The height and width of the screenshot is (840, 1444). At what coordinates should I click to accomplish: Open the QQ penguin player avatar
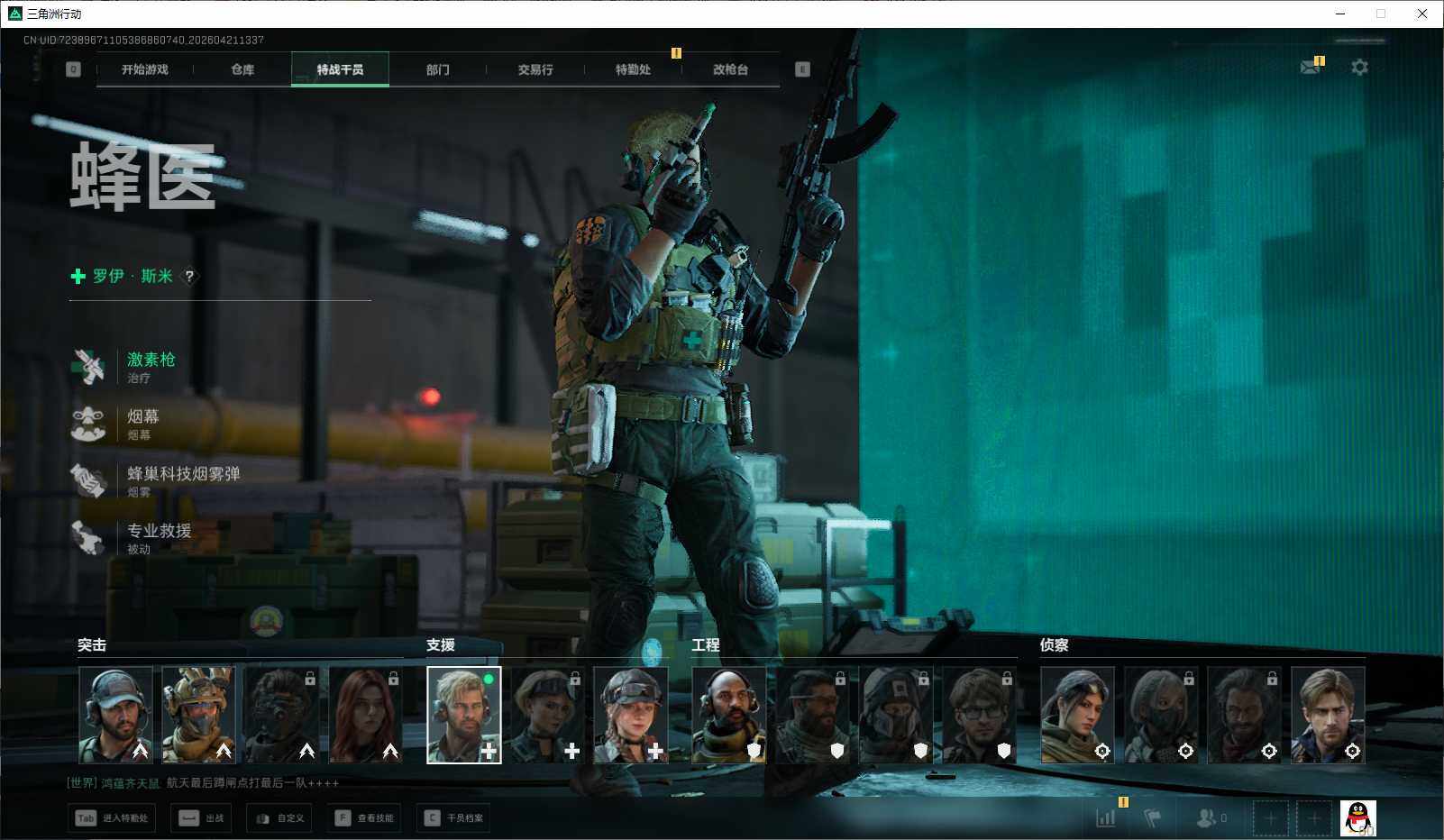[x=1358, y=818]
